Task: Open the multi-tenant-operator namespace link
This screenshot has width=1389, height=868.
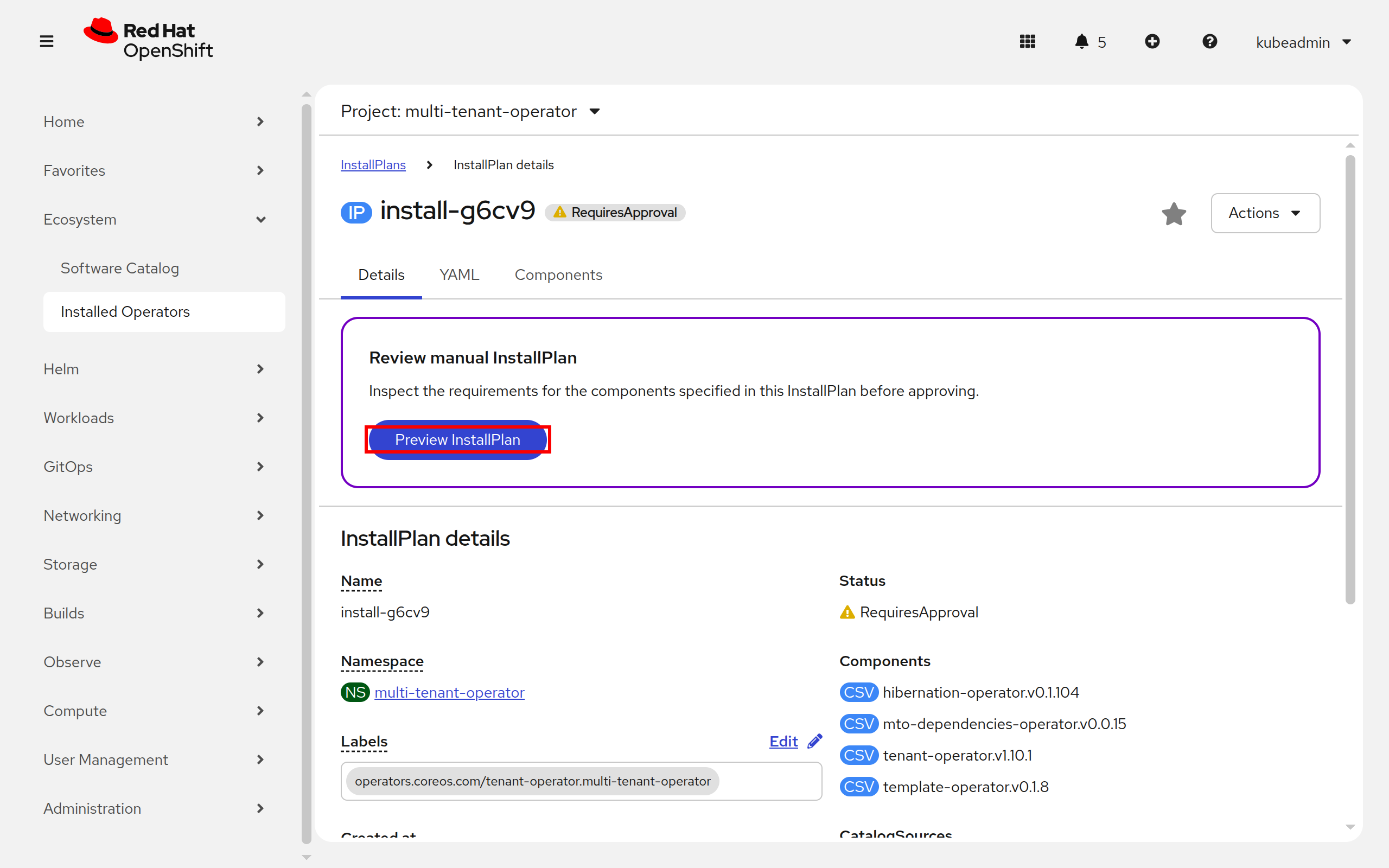Action: [449, 692]
